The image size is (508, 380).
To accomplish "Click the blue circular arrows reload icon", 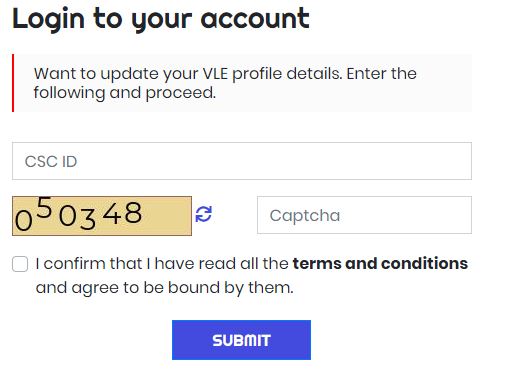I will 203,214.
